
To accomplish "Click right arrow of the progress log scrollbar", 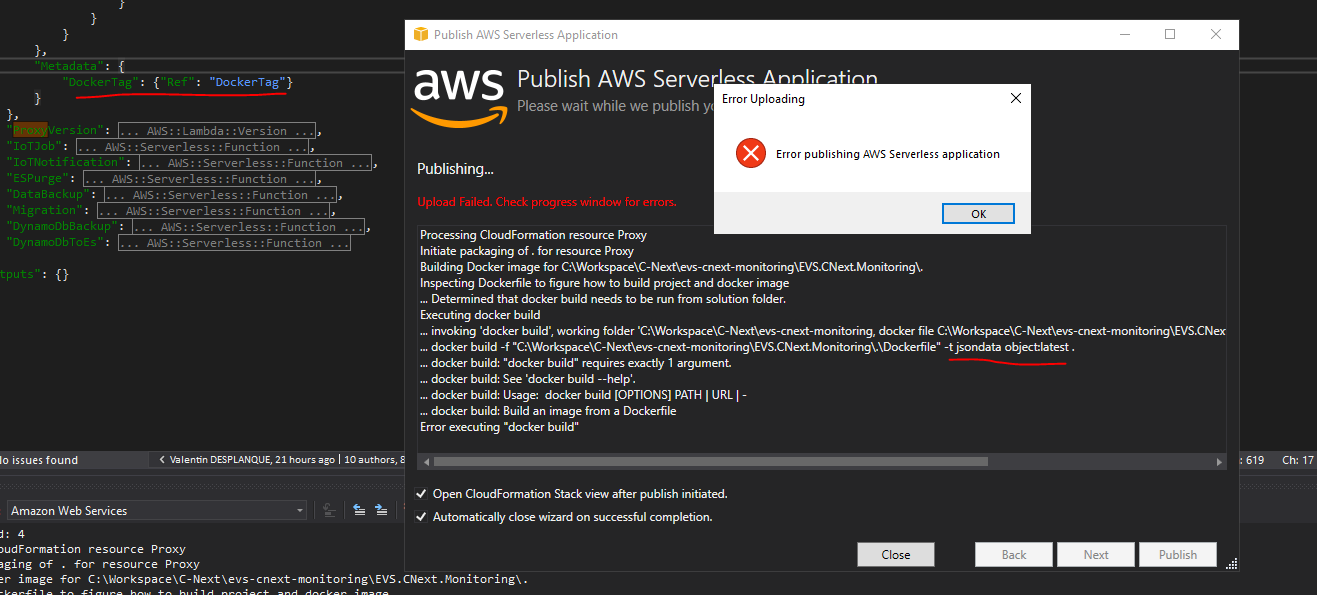I will pyautogui.click(x=1217, y=461).
